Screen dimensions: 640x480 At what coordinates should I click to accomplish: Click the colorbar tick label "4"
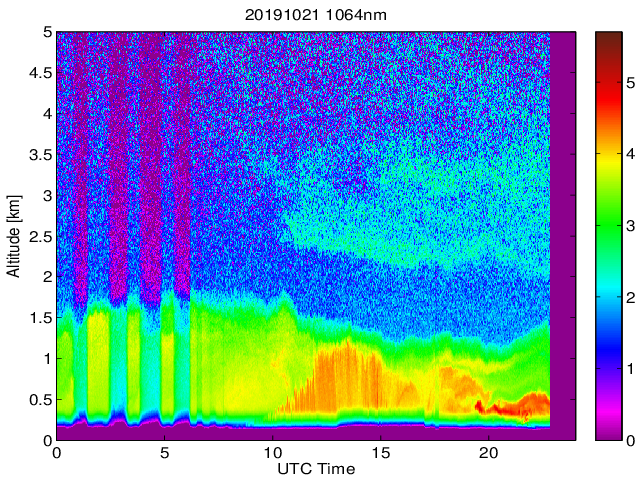(631, 154)
